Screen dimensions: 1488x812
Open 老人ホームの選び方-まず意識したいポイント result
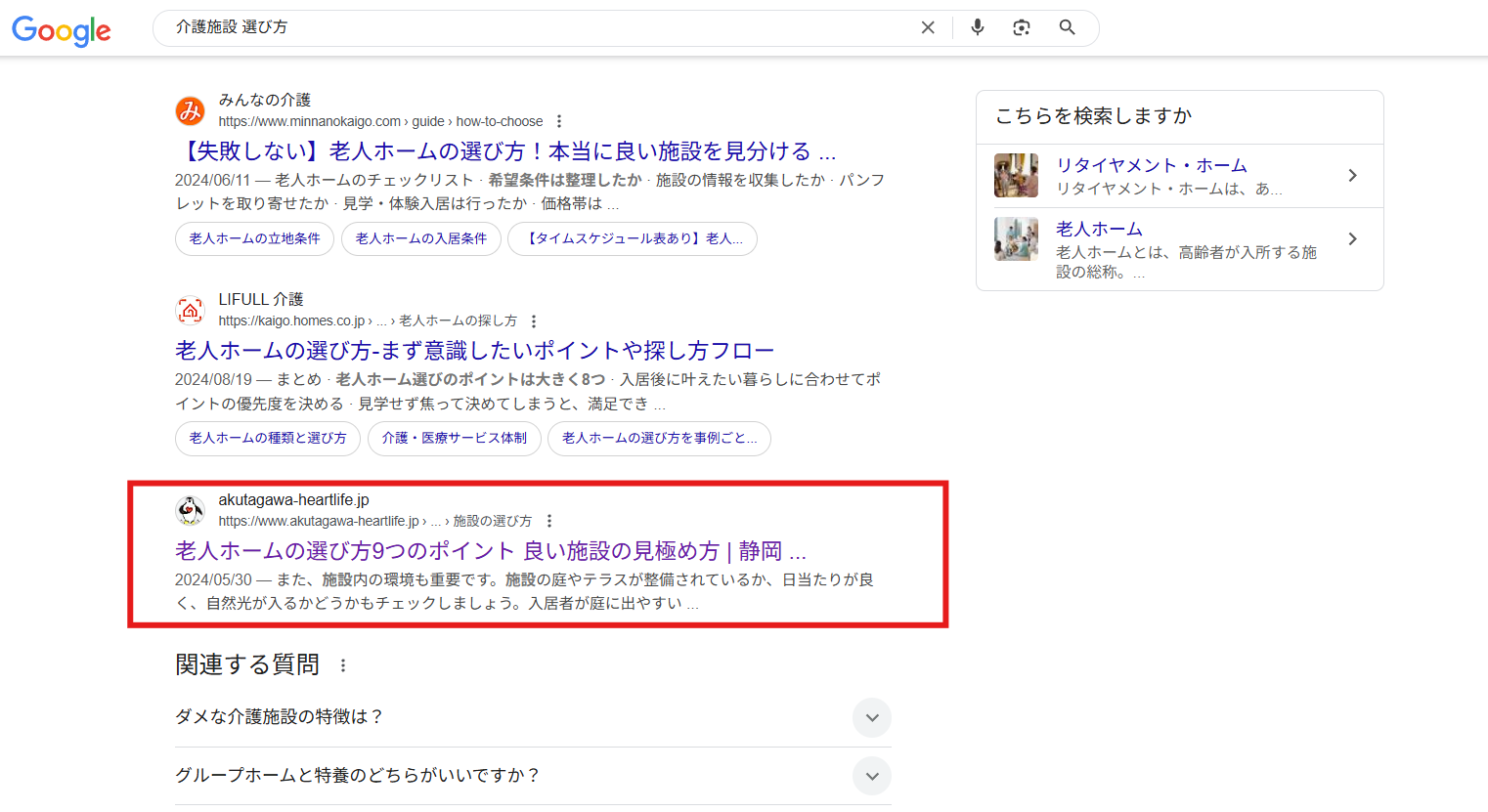tap(474, 351)
